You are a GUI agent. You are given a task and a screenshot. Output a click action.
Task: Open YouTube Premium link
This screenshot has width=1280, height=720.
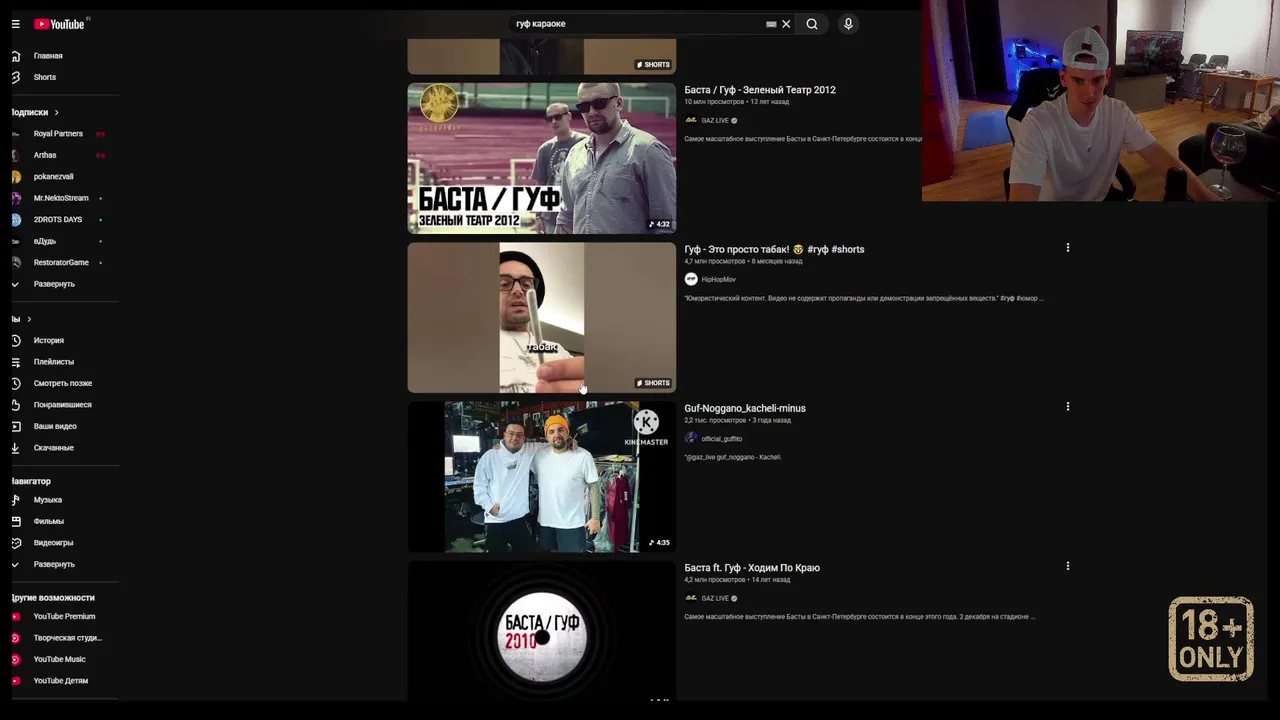click(64, 616)
